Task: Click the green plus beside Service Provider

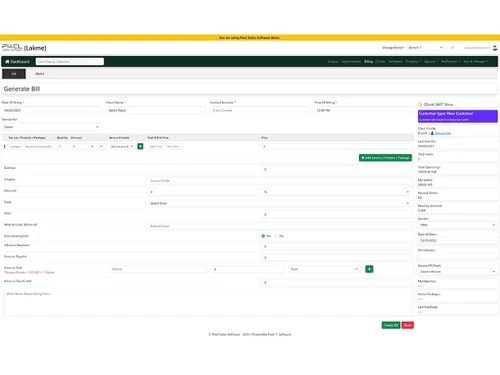Action: point(140,146)
